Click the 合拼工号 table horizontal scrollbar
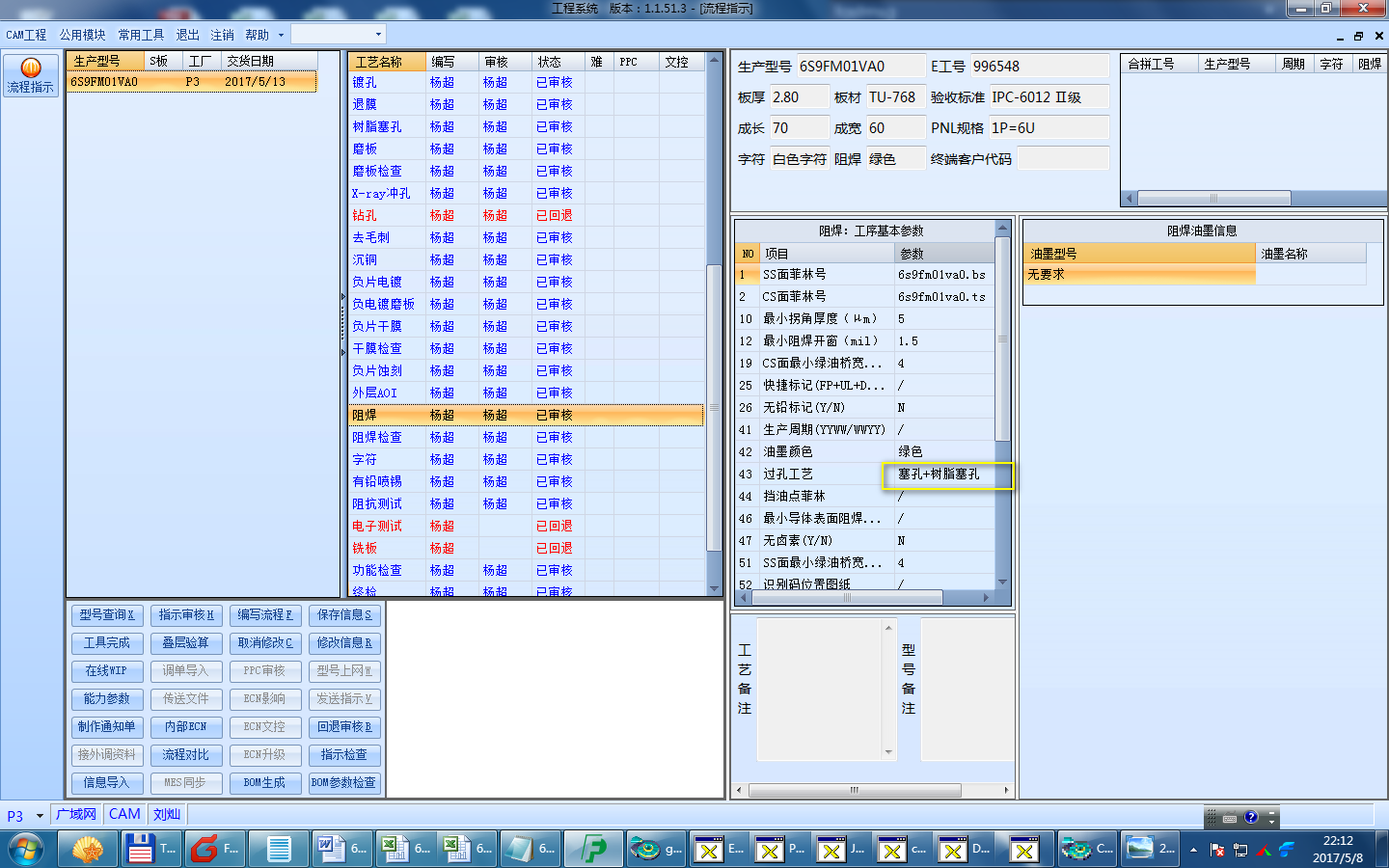The width and height of the screenshot is (1389, 868). 1213,199
